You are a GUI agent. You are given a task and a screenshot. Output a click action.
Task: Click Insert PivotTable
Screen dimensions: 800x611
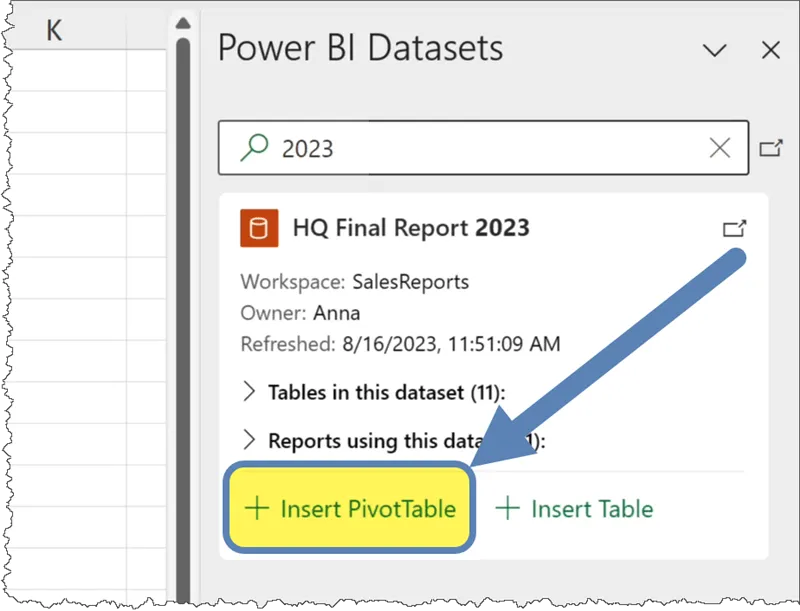click(x=351, y=508)
